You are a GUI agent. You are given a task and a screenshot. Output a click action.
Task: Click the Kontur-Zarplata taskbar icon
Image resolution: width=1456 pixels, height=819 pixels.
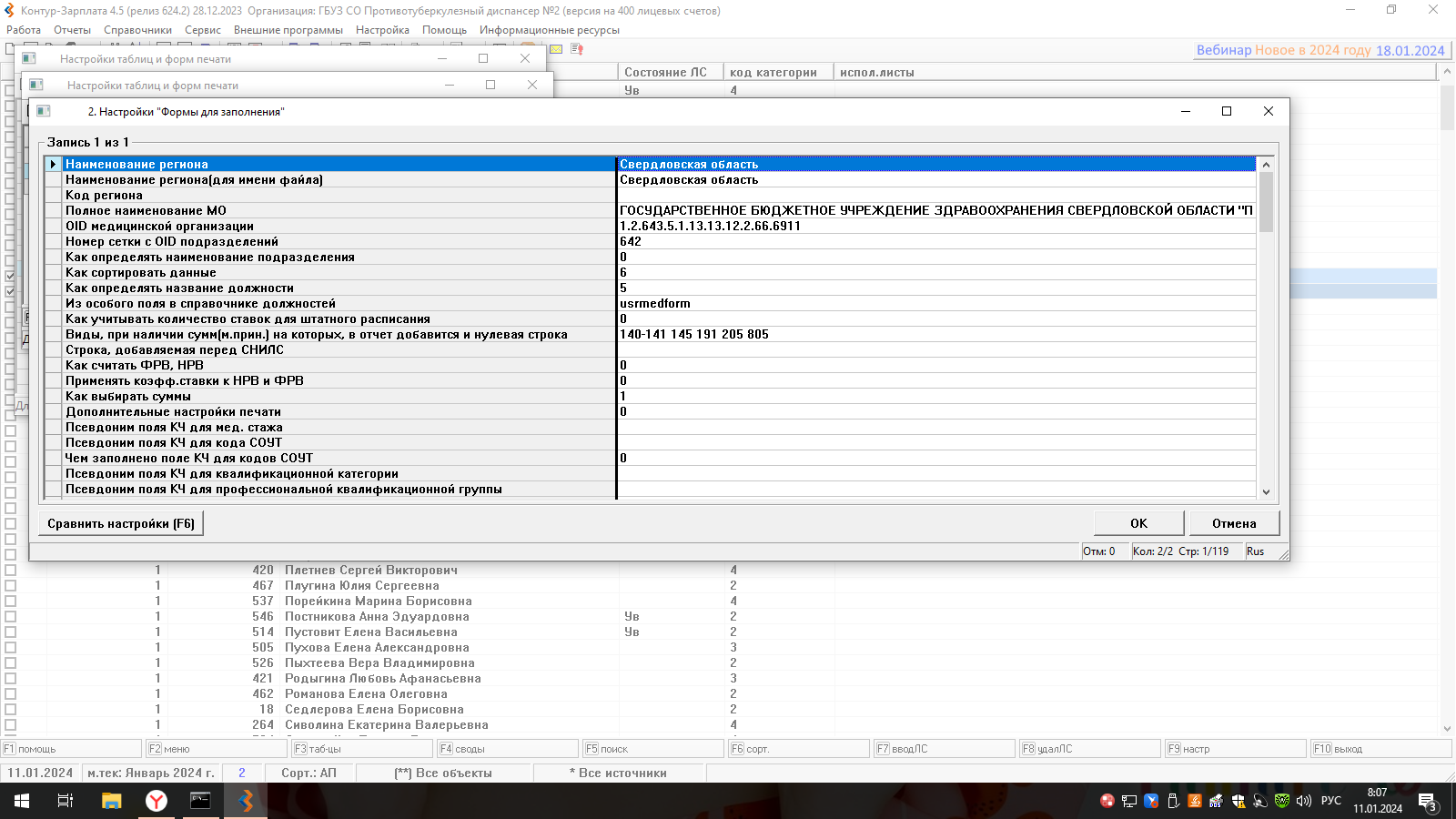(x=246, y=801)
